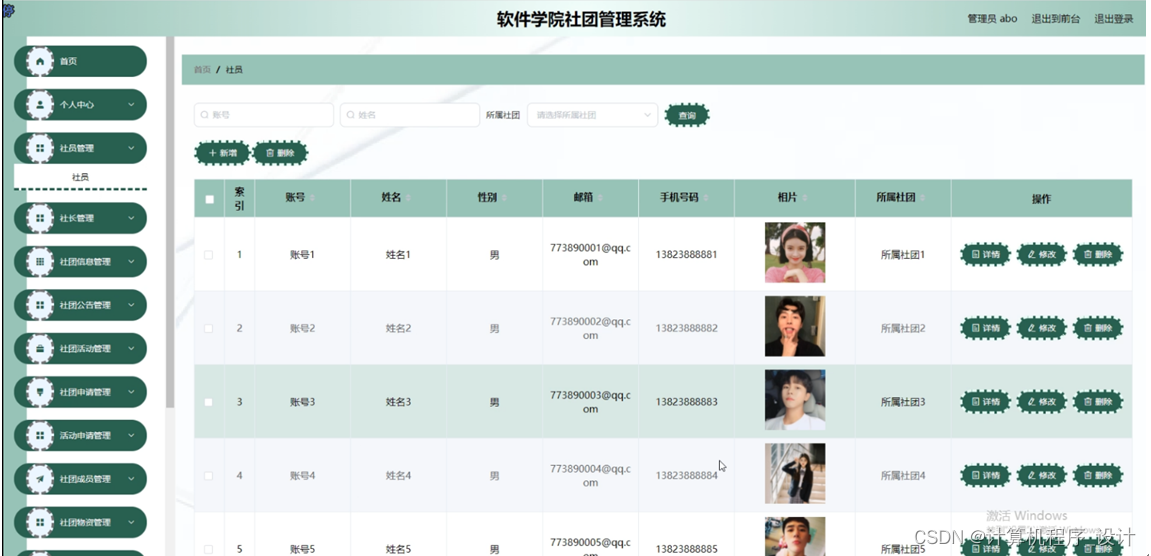This screenshot has height=556, width=1151.
Task: Select the 社员 submenu item
Action: [81, 177]
